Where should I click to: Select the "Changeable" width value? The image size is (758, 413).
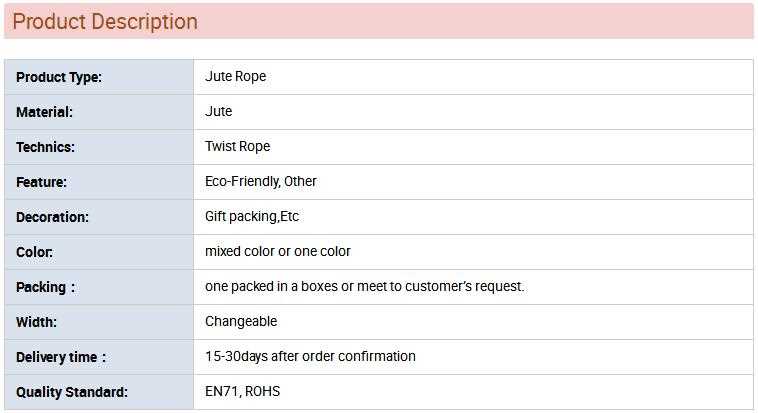(241, 321)
